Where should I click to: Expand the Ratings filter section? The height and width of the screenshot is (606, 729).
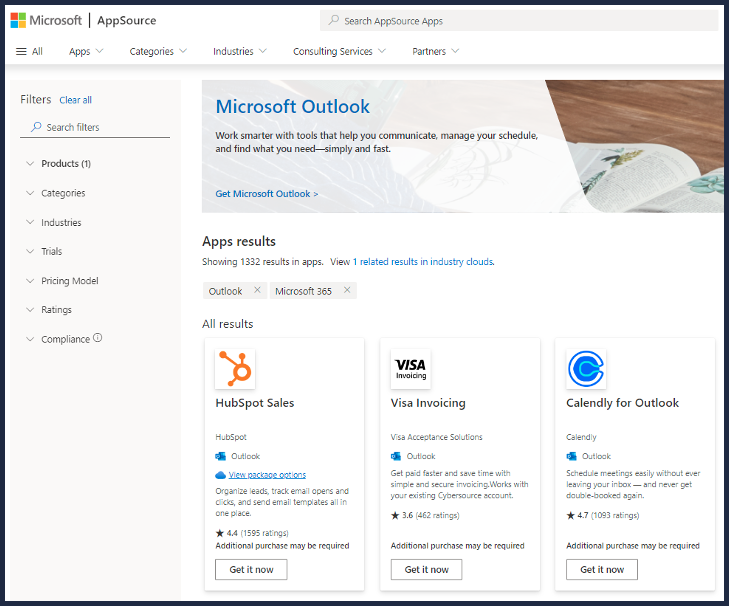pos(56,310)
